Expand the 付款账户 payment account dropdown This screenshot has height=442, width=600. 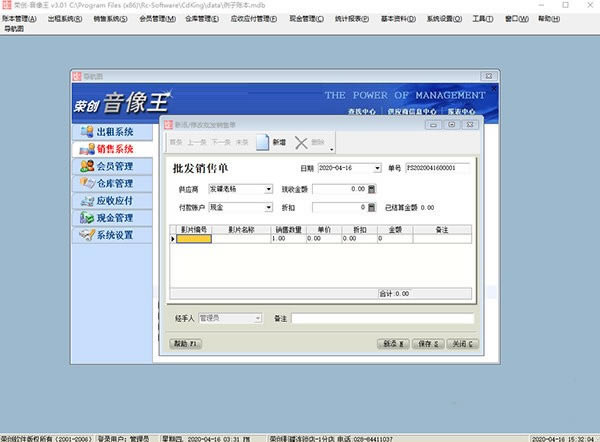point(269,207)
